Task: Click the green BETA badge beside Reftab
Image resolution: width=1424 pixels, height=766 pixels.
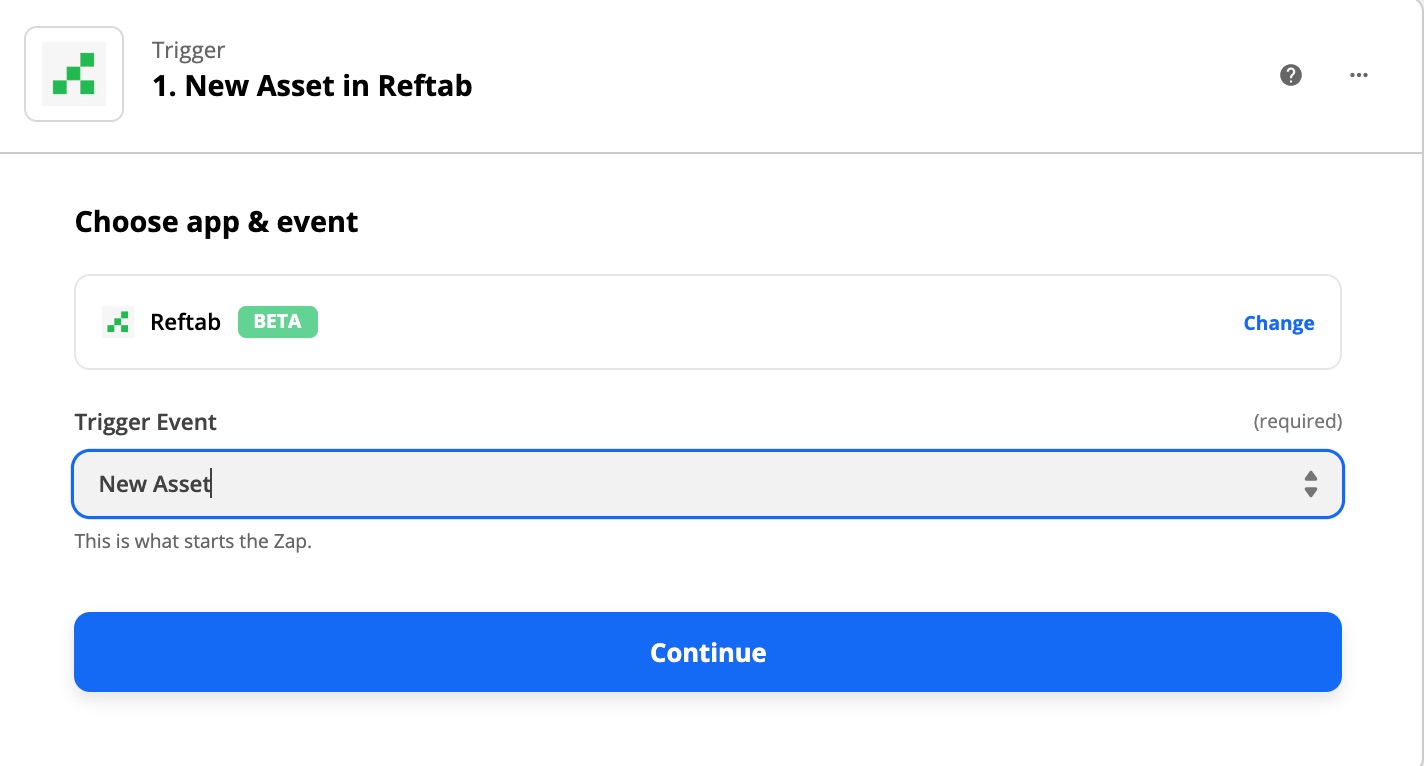Action: click(x=277, y=321)
